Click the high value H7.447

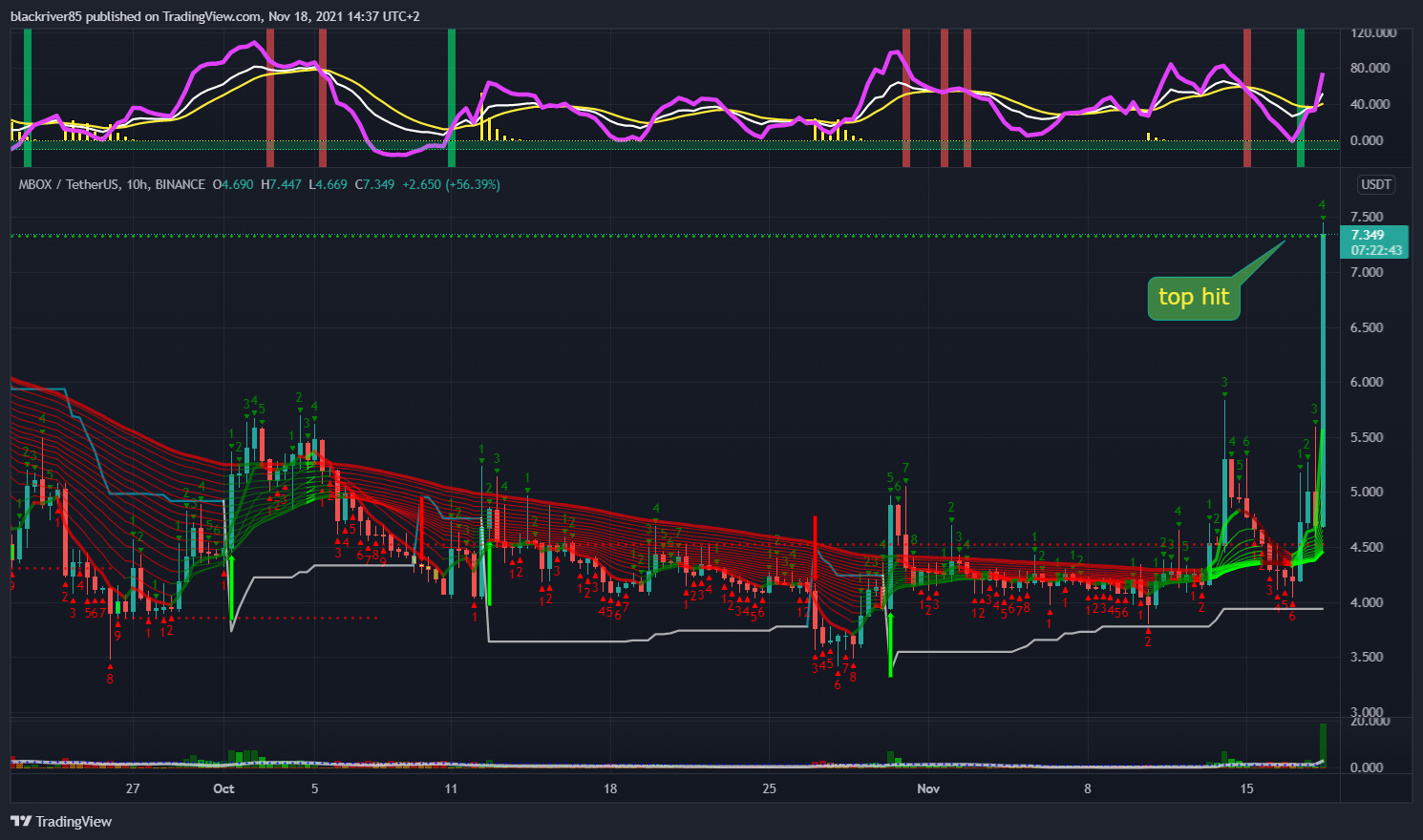click(x=281, y=184)
